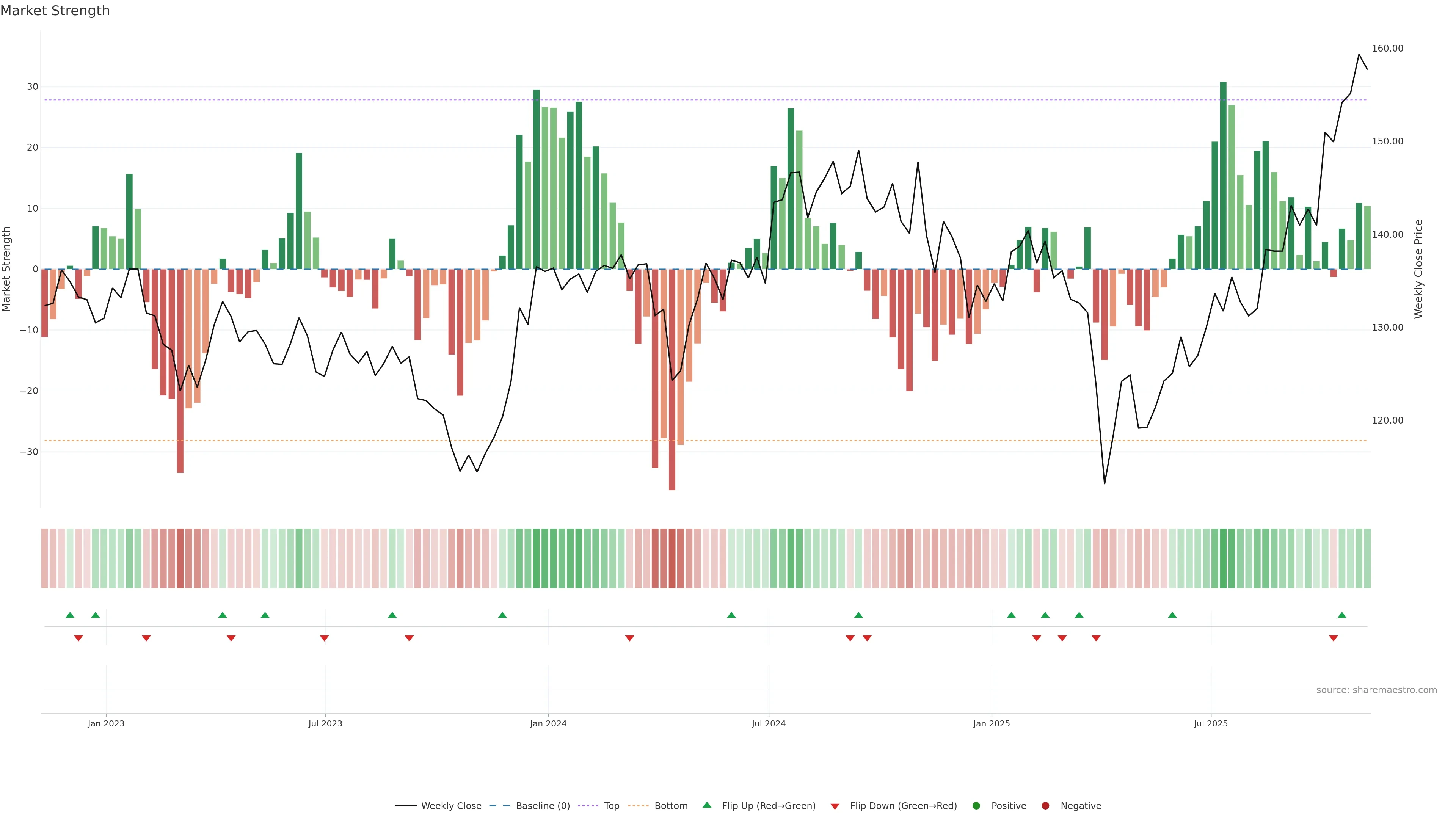Click the leftmost green flip-up triangle marker
This screenshot has width=1456, height=819.
coord(70,615)
